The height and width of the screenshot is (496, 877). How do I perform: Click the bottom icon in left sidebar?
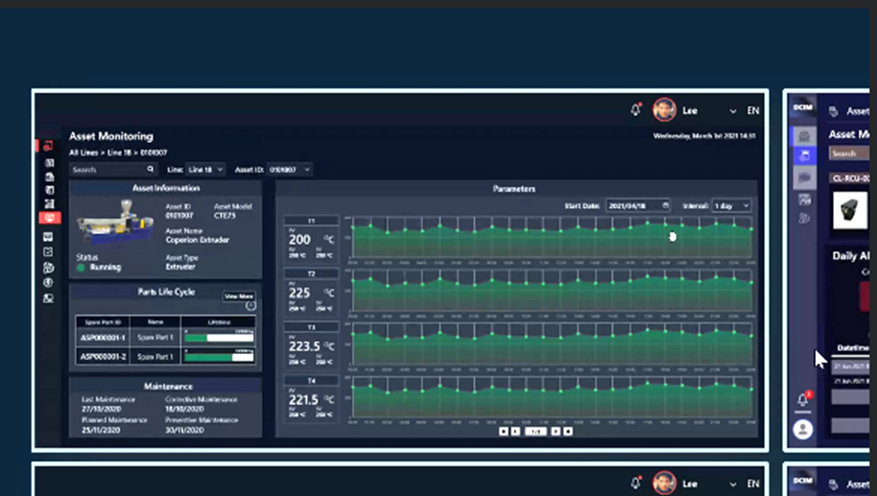click(x=48, y=298)
